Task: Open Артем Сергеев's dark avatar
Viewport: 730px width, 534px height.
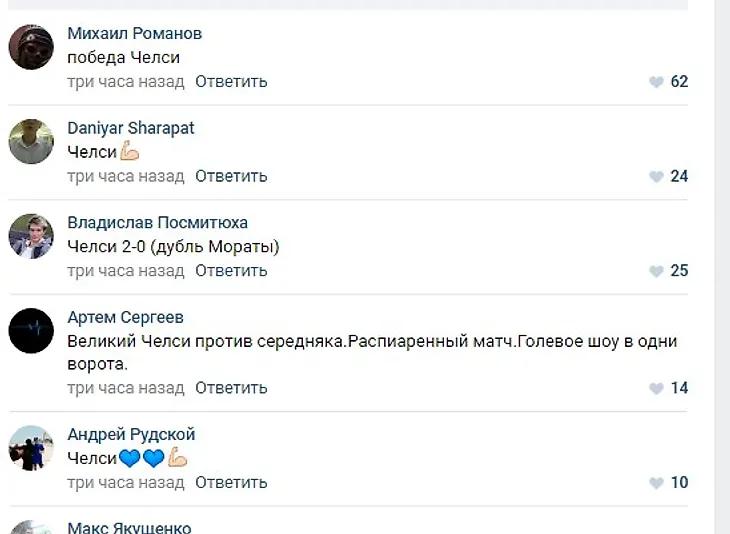Action: (31, 330)
